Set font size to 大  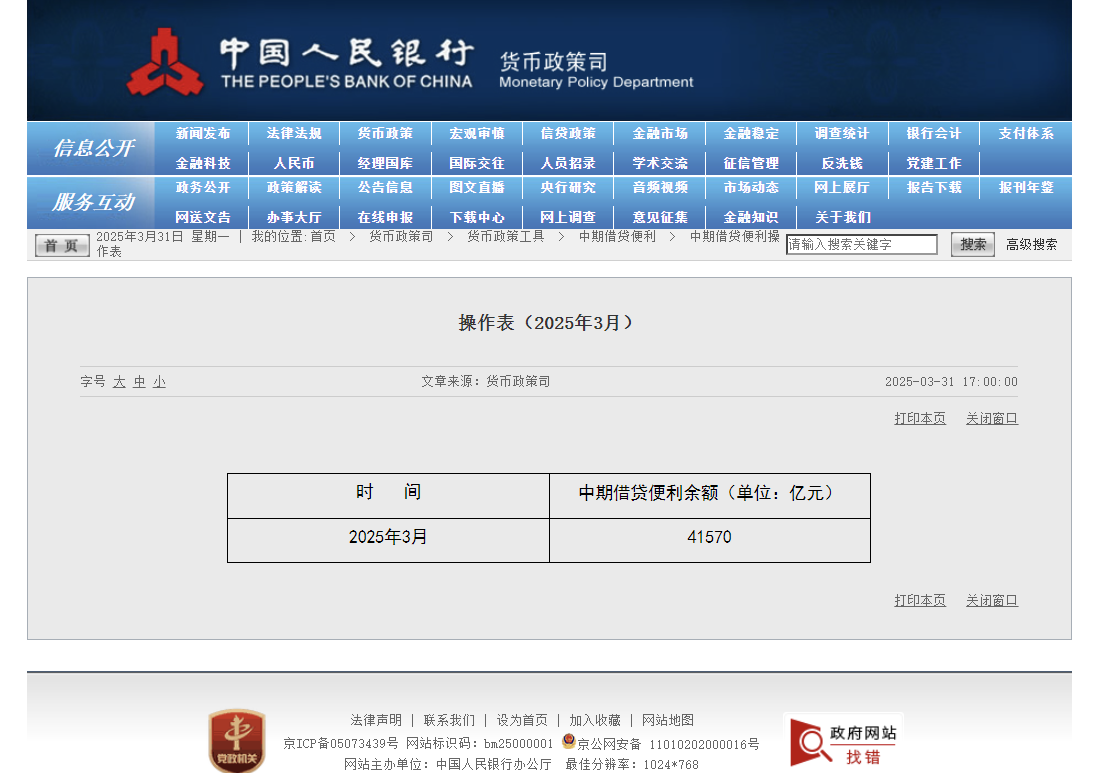point(119,382)
